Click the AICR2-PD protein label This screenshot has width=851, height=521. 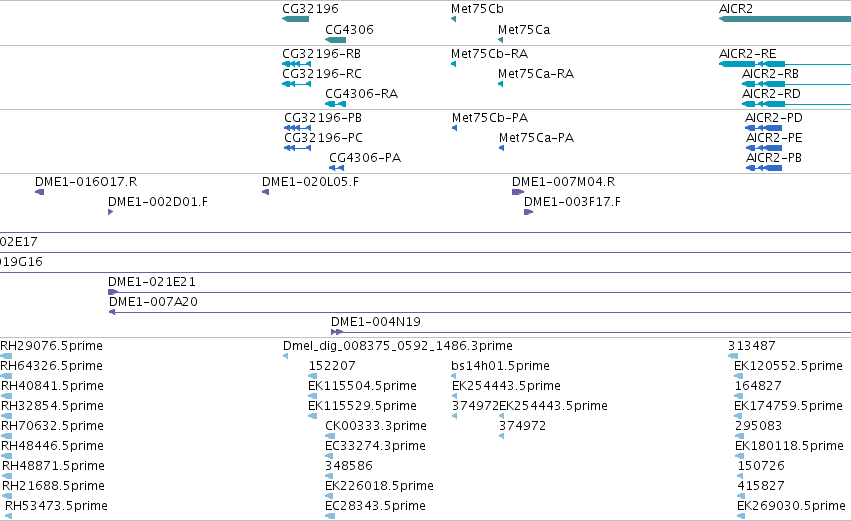(773, 117)
